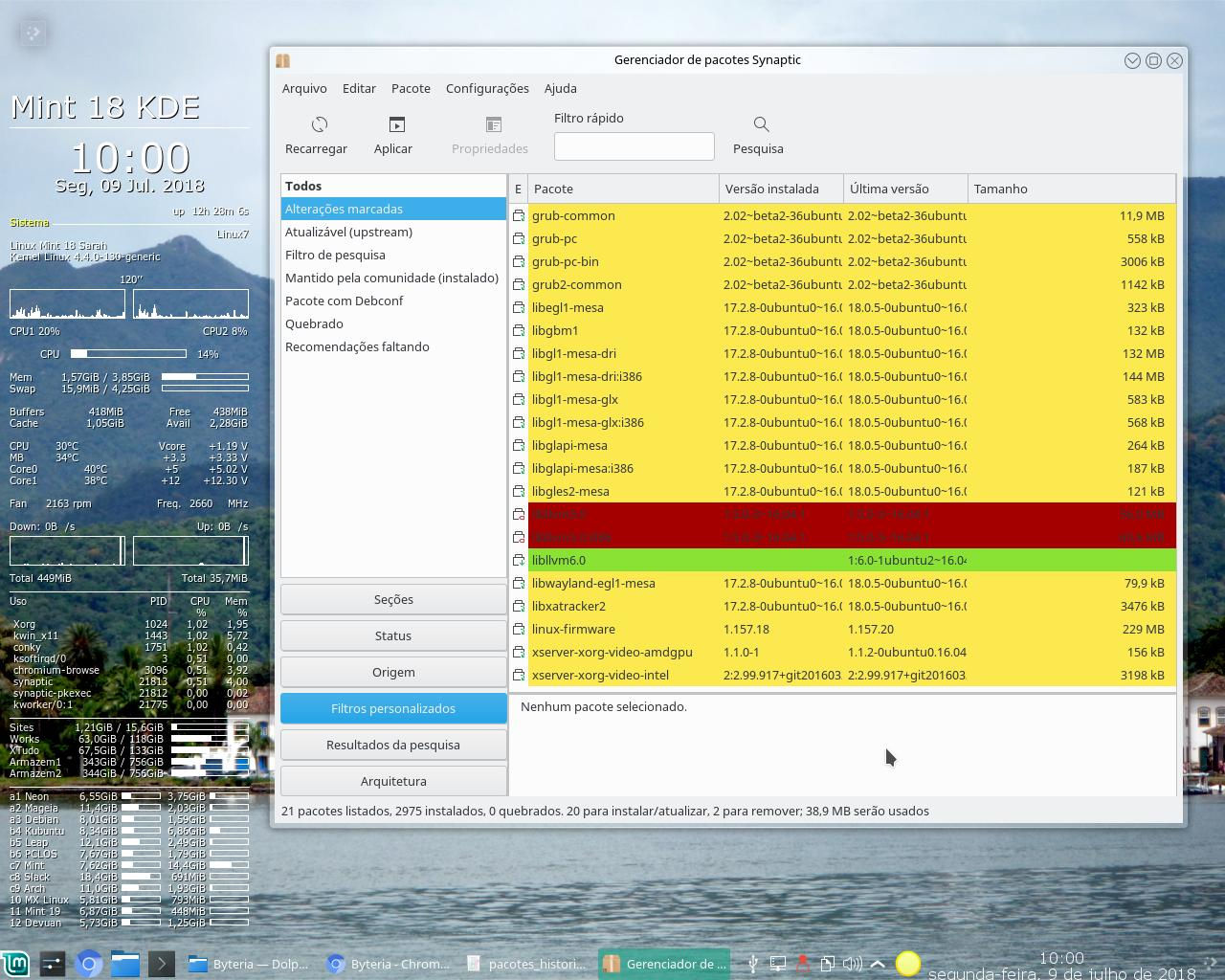Click the Resultados da pesquisa button
The image size is (1225, 980).
392,745
